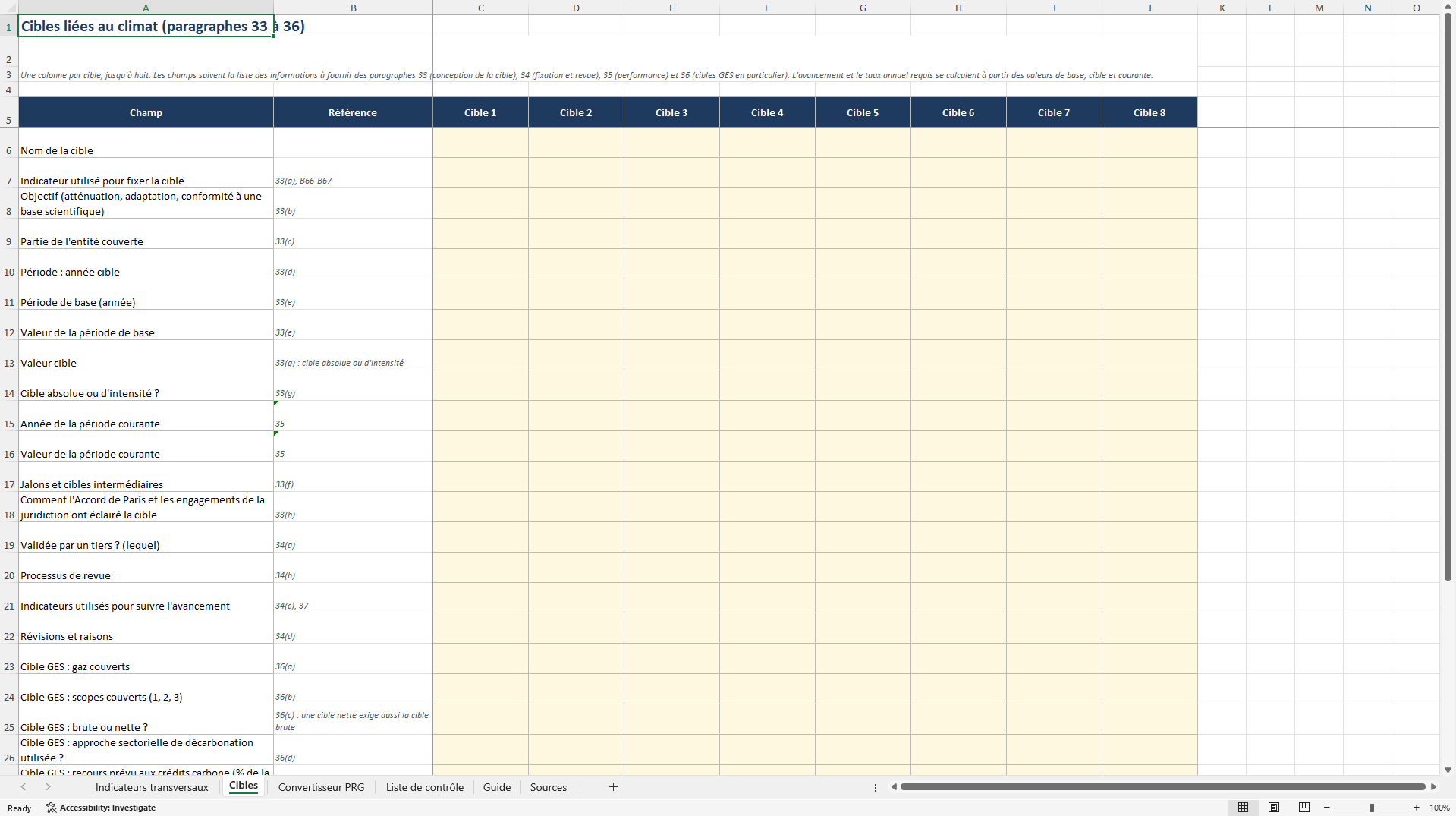Image resolution: width=1456 pixels, height=816 pixels.
Task: Select reference cell '33(a), B66-B67'
Action: point(353,173)
